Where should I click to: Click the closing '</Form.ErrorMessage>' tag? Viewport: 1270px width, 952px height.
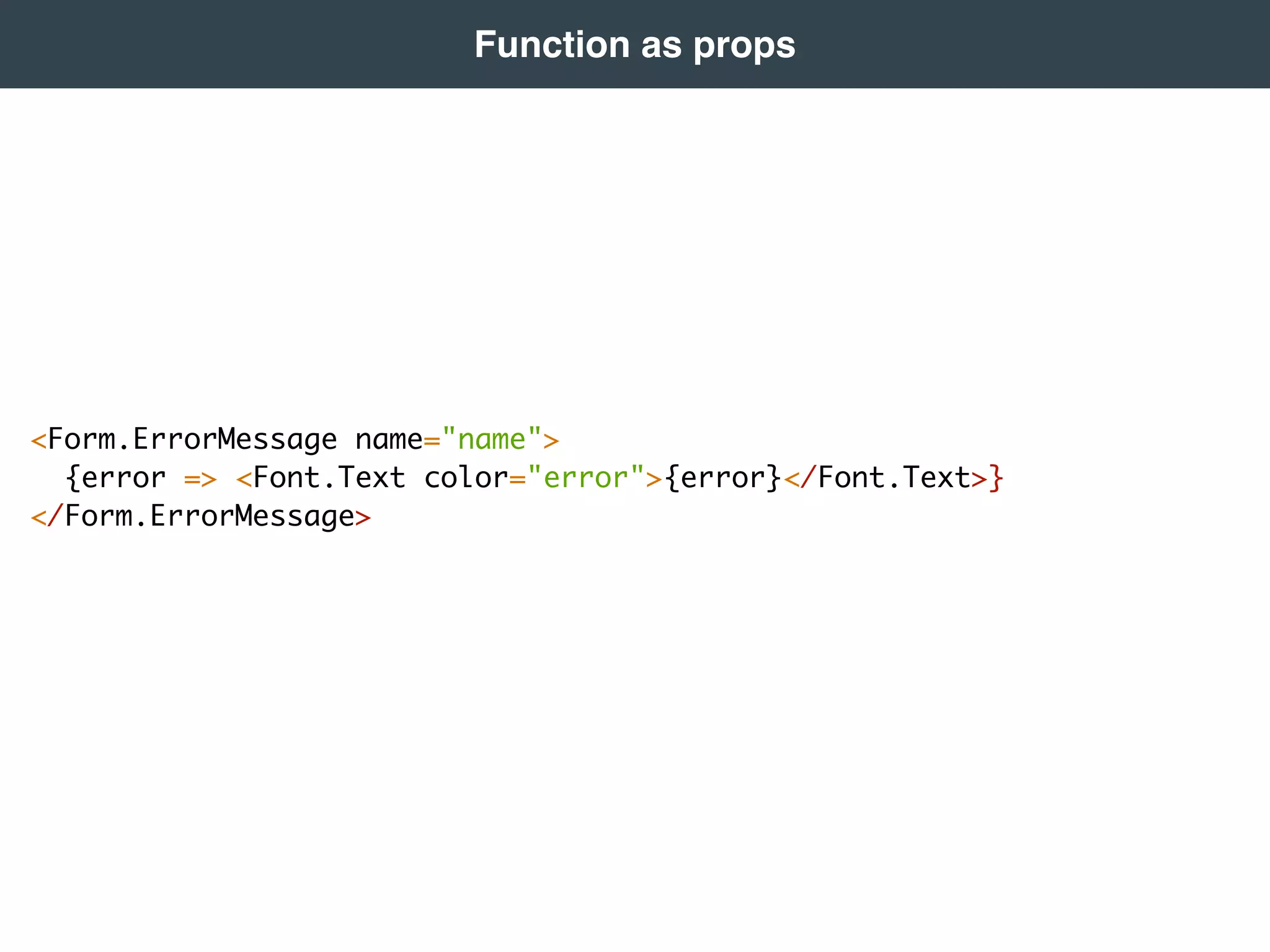click(x=201, y=516)
